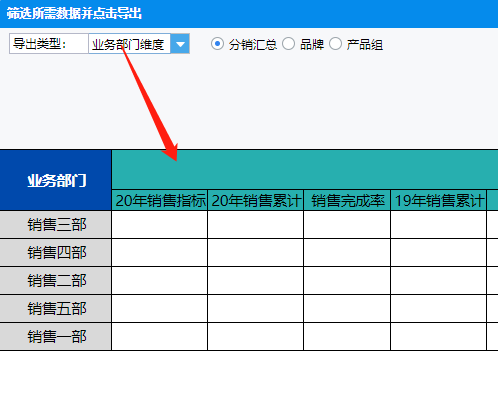Select the 产品组 radio button
This screenshot has height=407, width=498.
(x=335, y=44)
